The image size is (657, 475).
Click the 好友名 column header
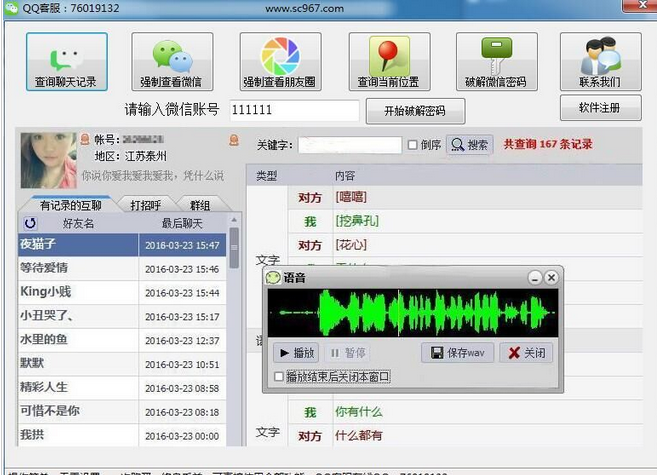[x=78, y=223]
